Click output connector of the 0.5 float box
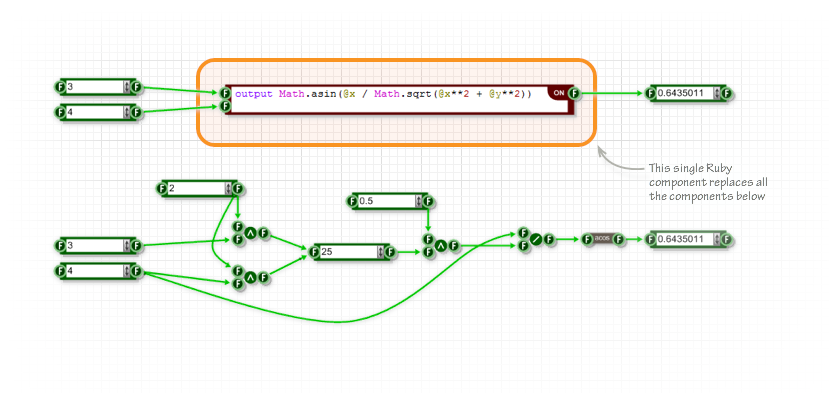 [428, 201]
